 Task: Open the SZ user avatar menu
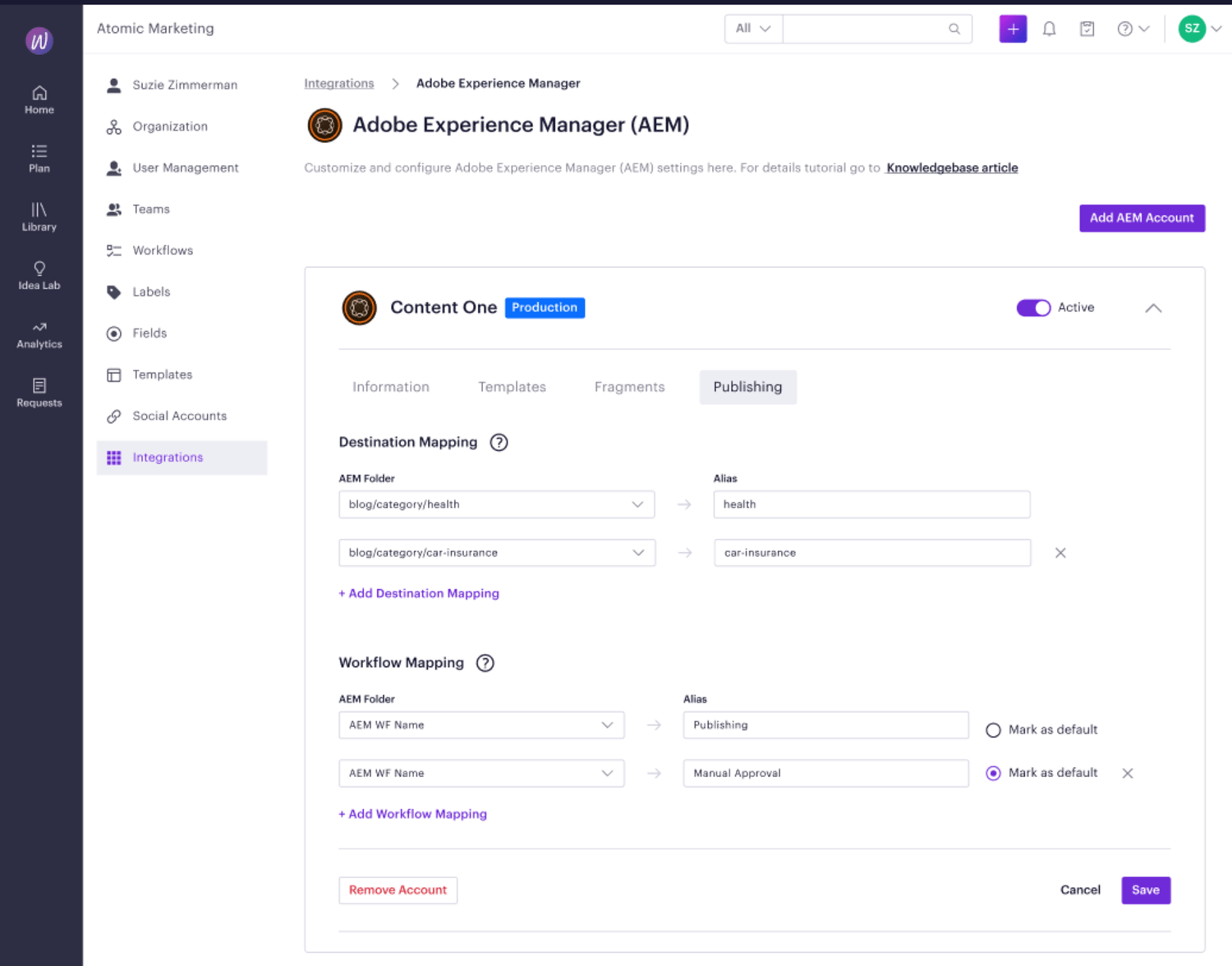[1199, 29]
